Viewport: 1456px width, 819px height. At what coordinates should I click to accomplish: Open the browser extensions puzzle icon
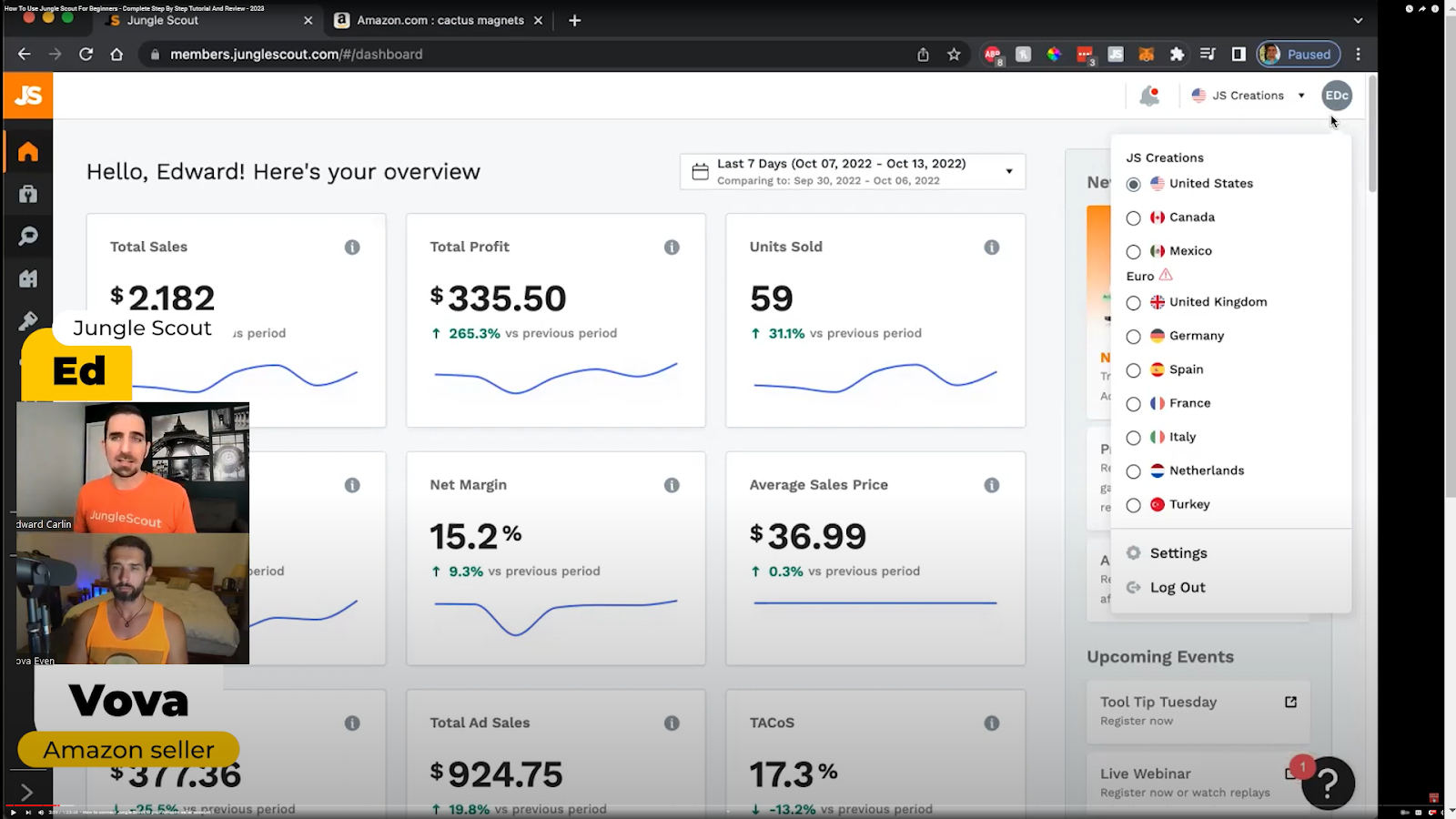1177,55
